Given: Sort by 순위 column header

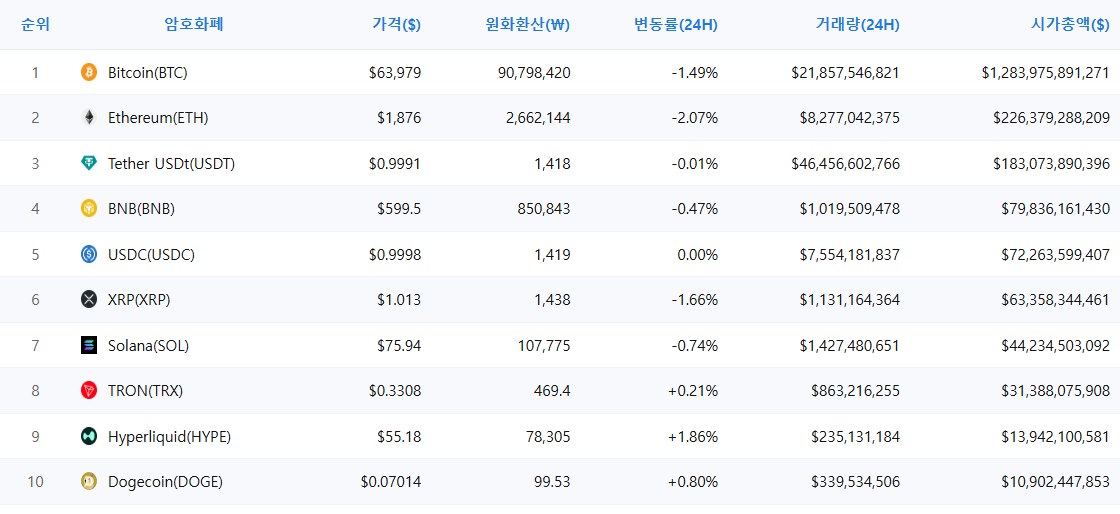Looking at the screenshot, I should pyautogui.click(x=35, y=24).
